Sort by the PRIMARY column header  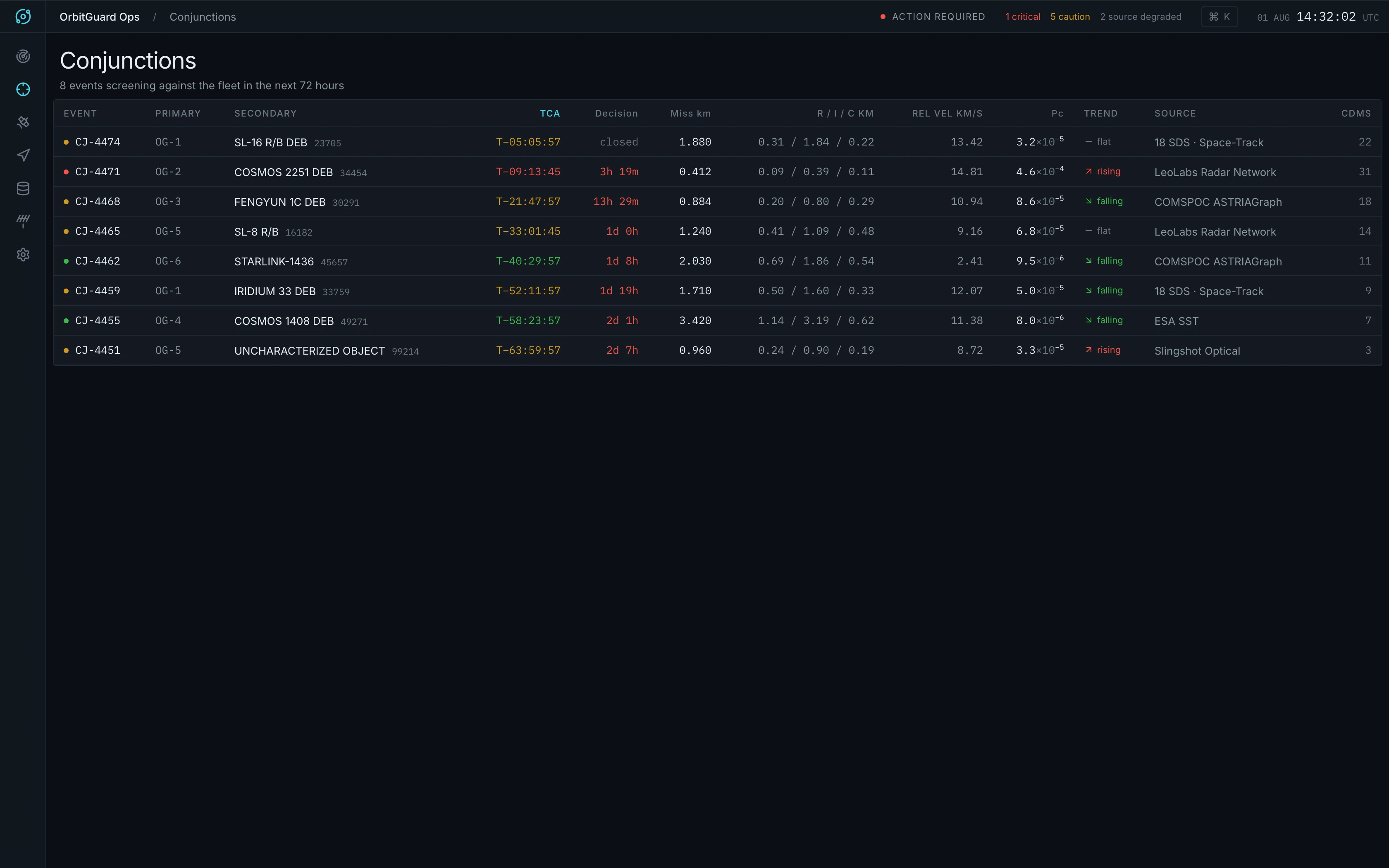click(178, 113)
